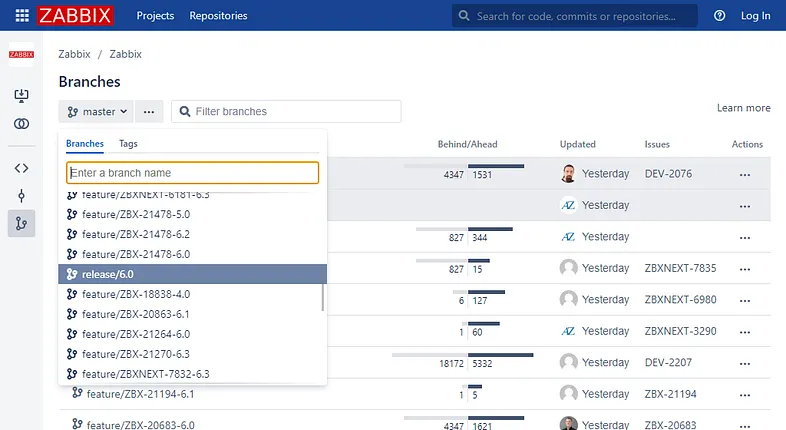786x430 pixels.
Task: Focus the code search field in header
Action: [574, 16]
